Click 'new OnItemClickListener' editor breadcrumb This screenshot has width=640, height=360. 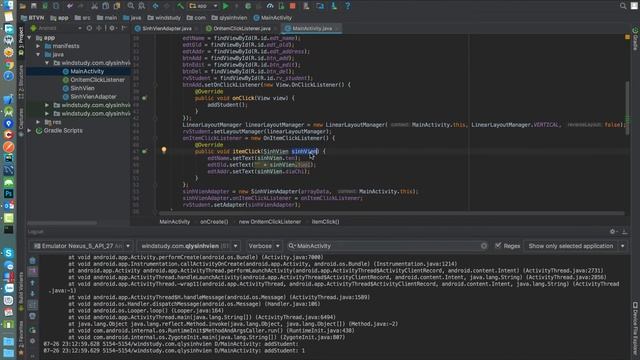(270, 222)
